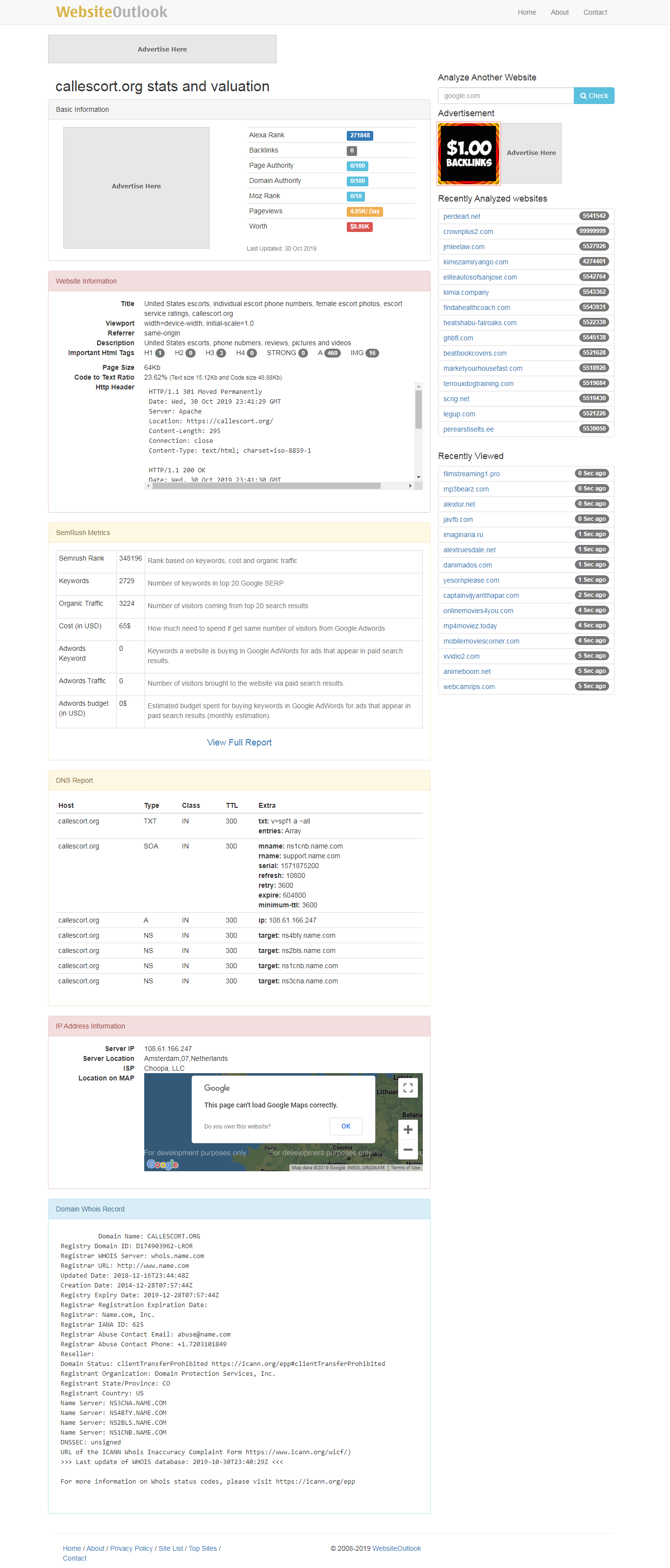The height and width of the screenshot is (1568, 670).
Task: Click the Http Header scroll down arrow
Action: [x=418, y=477]
